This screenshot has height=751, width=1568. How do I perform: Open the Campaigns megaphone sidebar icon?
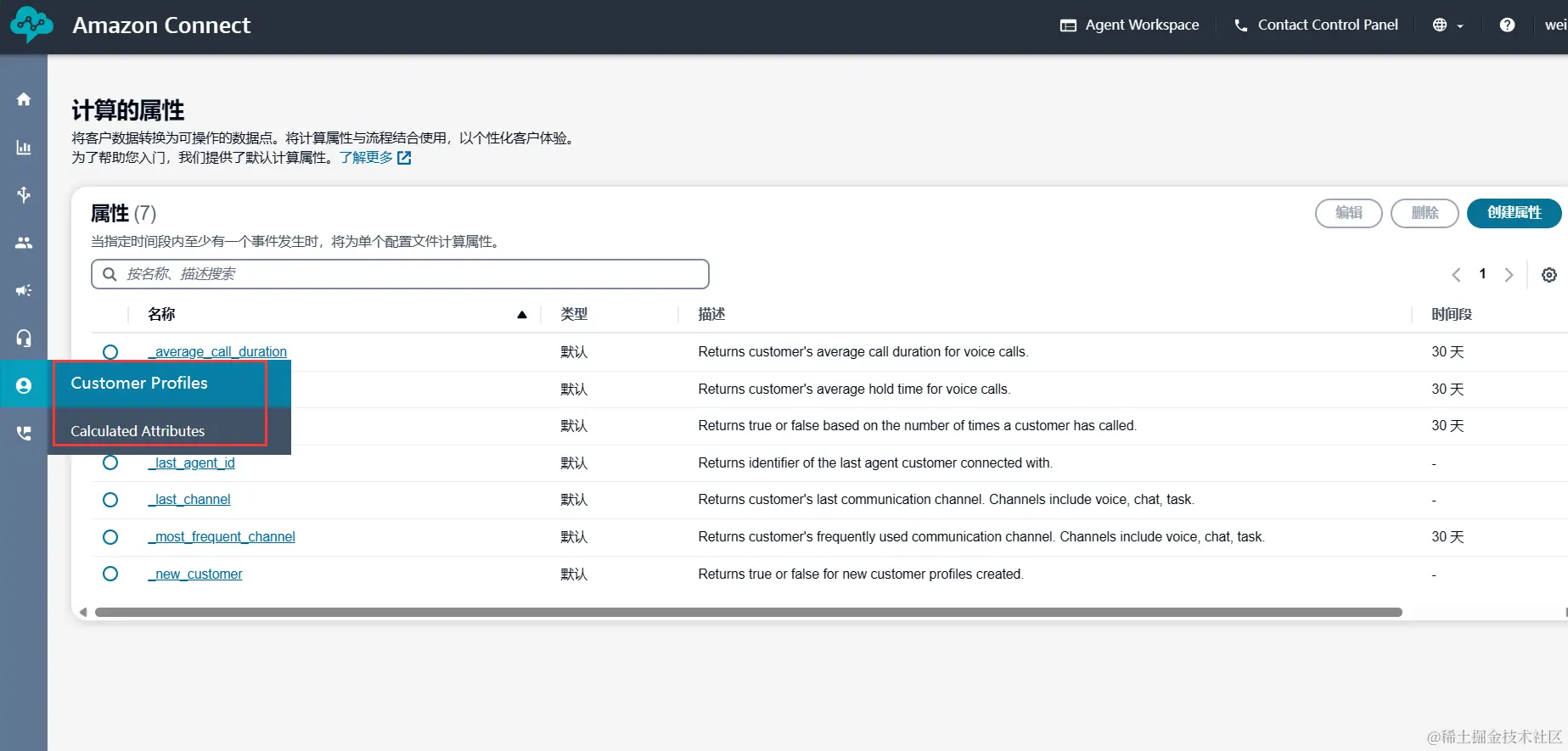24,290
